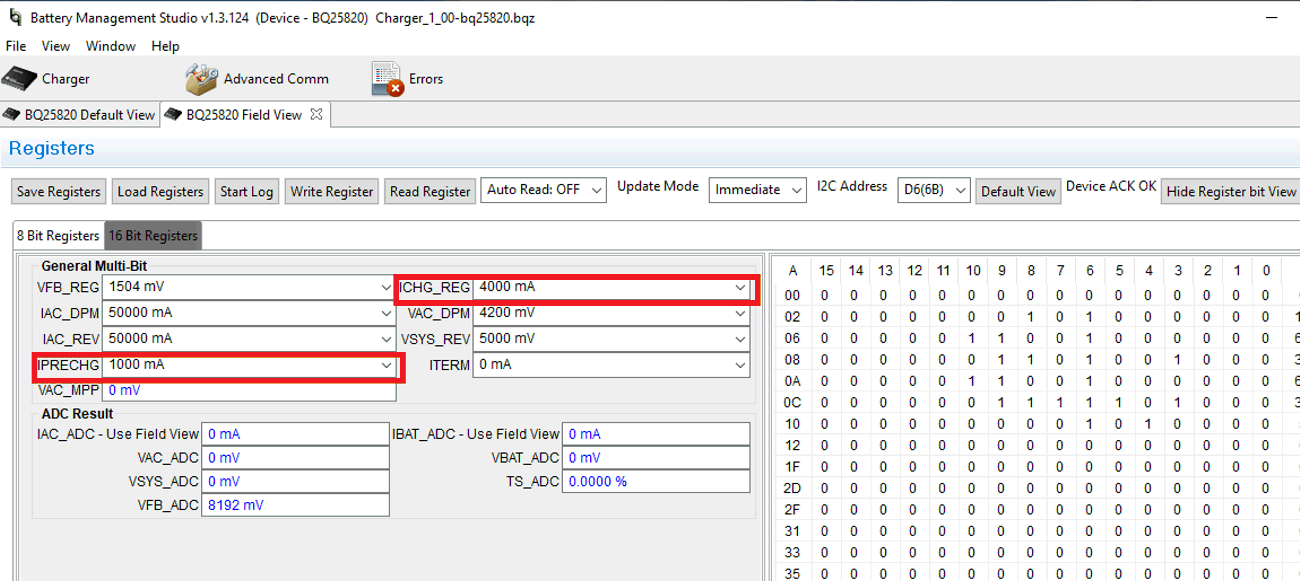Open the Update Mode Immediate dropdown

[x=757, y=190]
